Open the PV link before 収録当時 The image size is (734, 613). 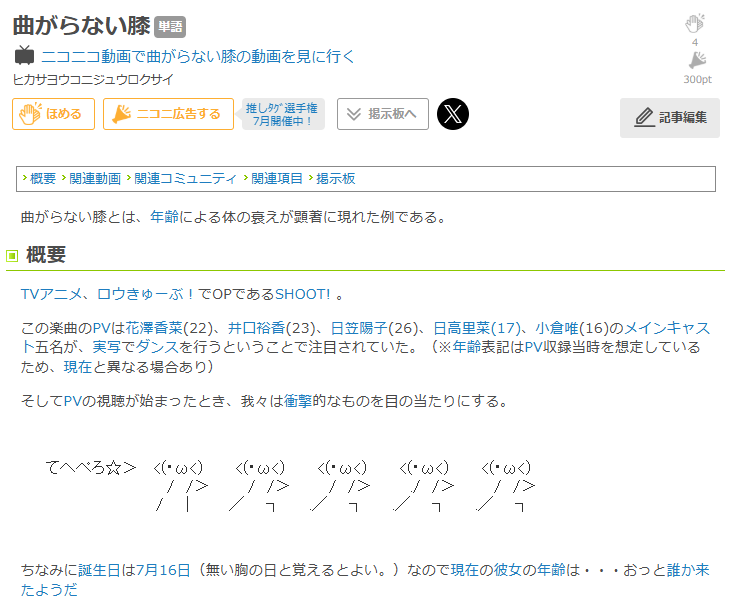coord(534,347)
